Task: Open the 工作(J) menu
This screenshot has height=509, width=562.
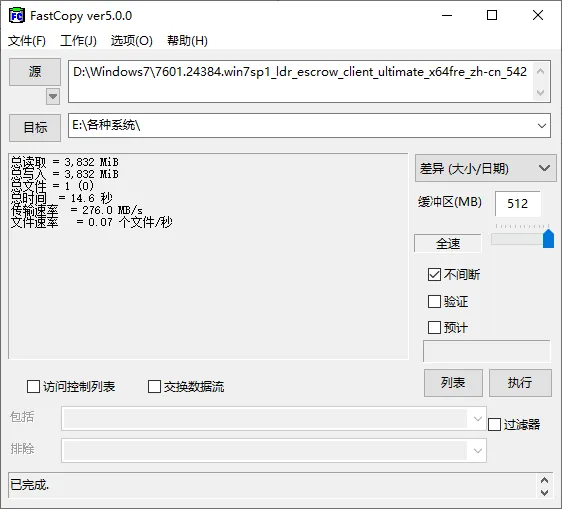Action: [x=78, y=41]
